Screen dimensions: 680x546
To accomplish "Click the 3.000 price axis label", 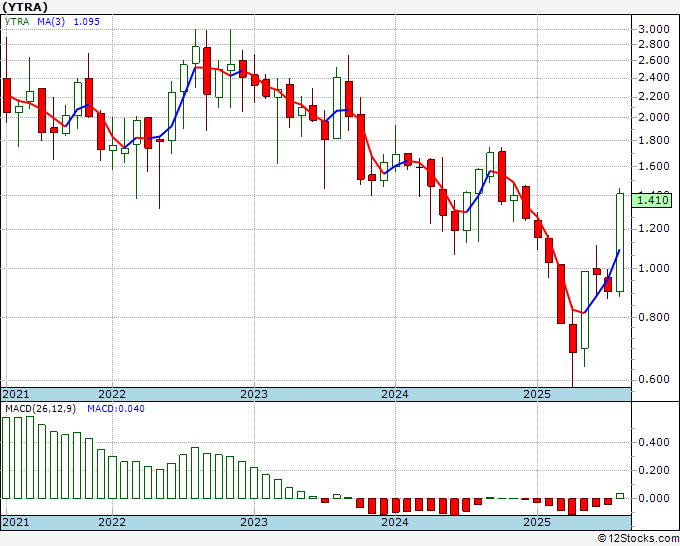I will (x=654, y=29).
